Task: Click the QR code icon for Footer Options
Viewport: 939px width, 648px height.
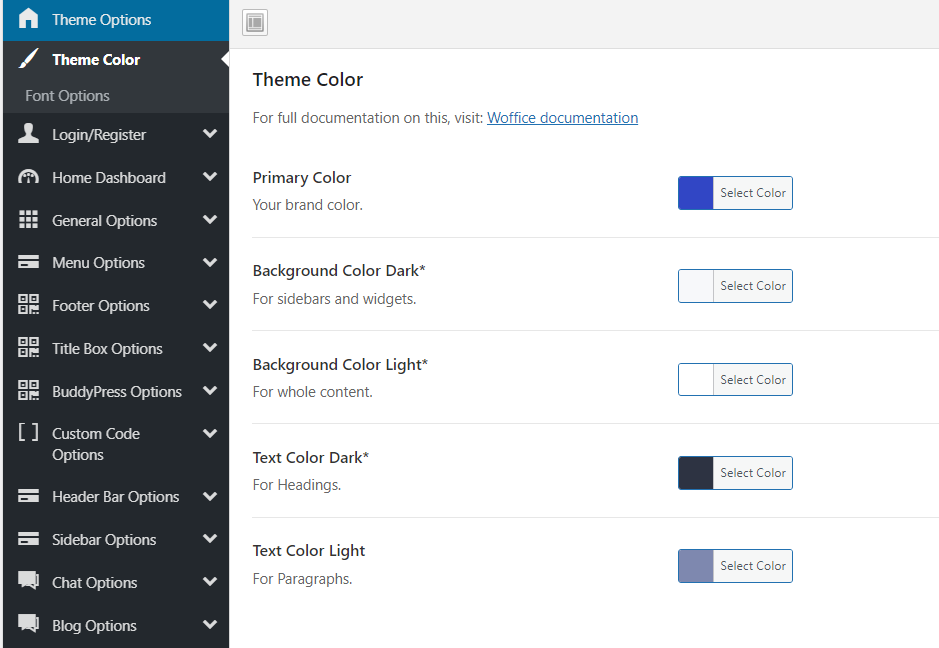Action: [x=29, y=305]
